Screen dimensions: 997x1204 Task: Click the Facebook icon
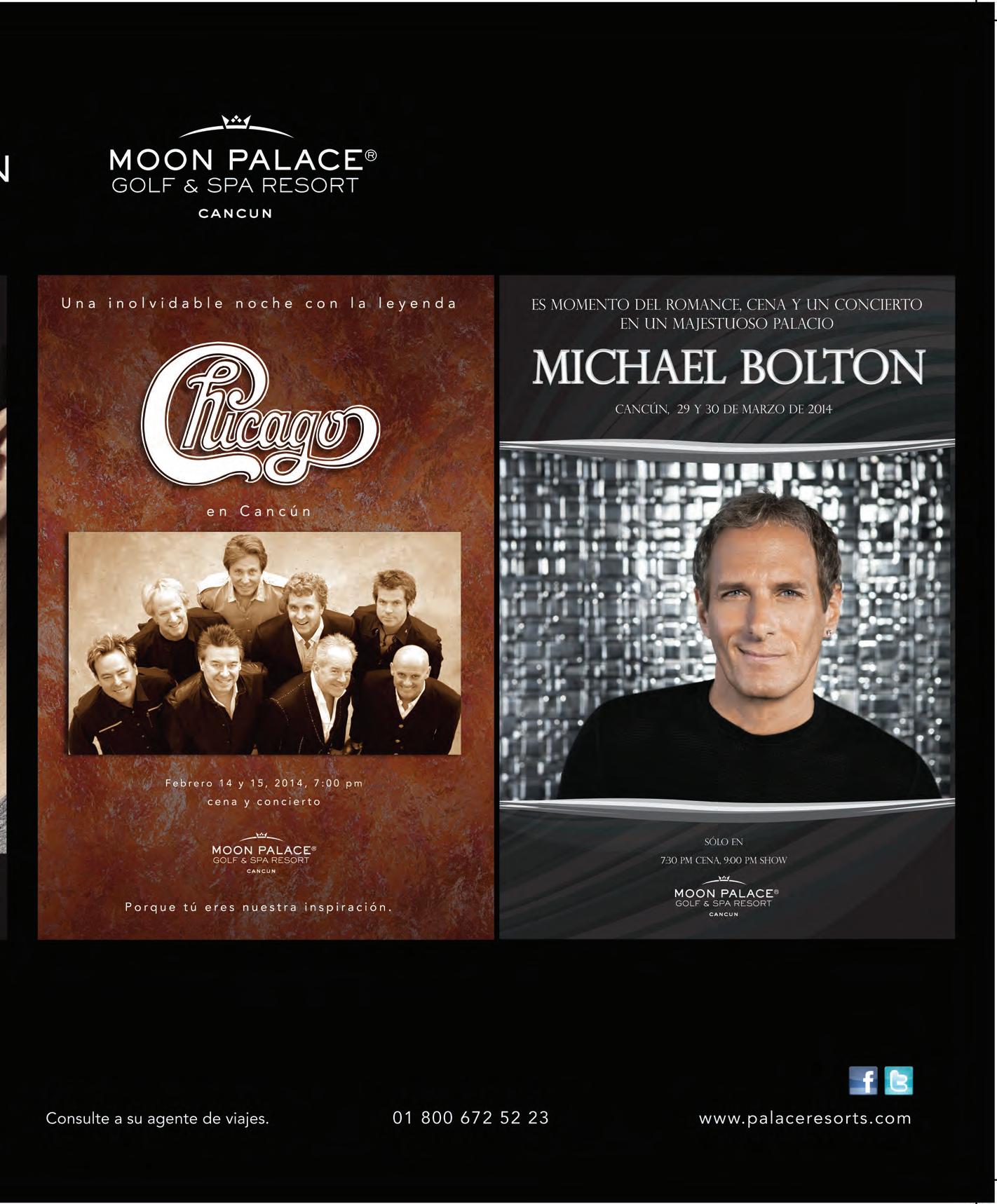(862, 1080)
